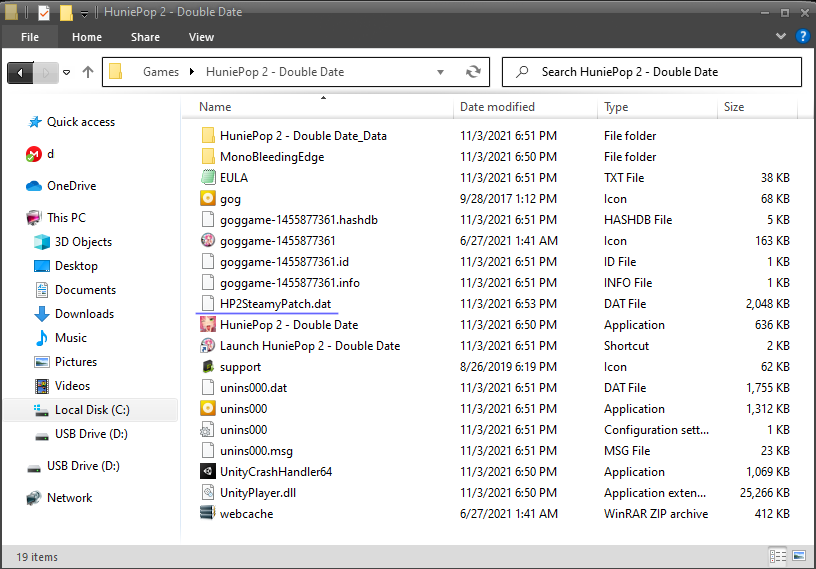The image size is (816, 569).
Task: Select HP2SteamyPatch.dat file
Action: tap(275, 304)
